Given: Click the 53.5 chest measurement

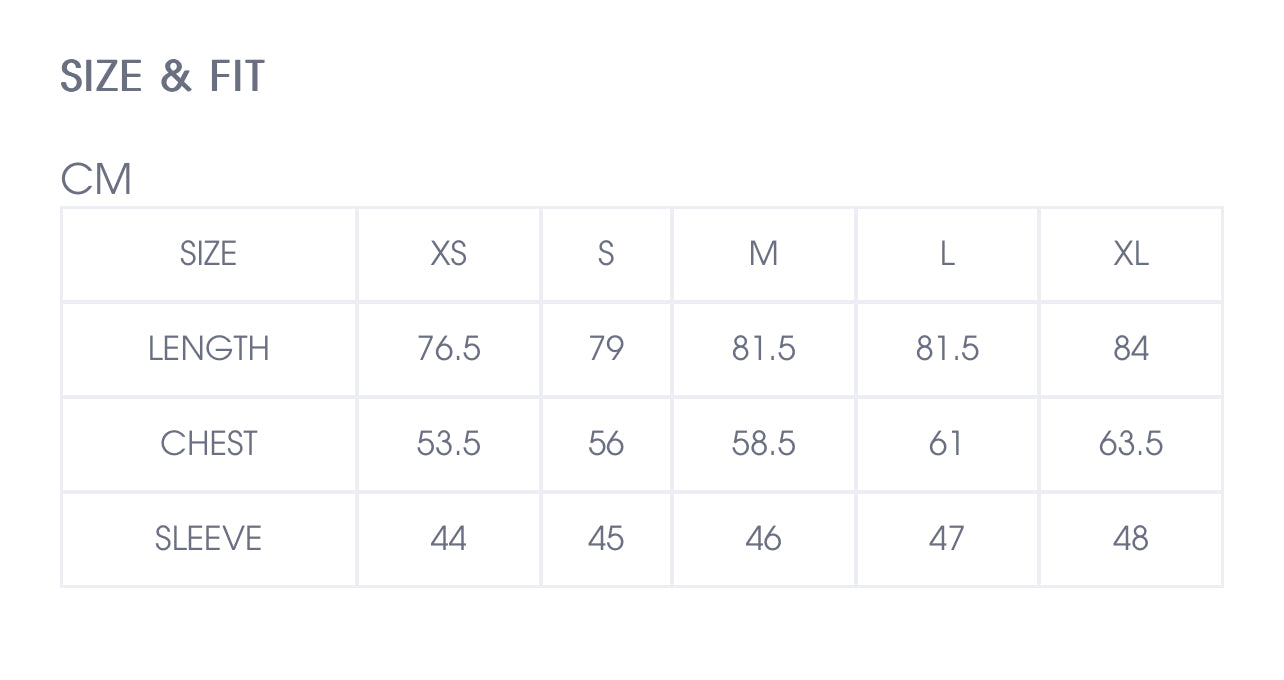Looking at the screenshot, I should pos(448,444).
